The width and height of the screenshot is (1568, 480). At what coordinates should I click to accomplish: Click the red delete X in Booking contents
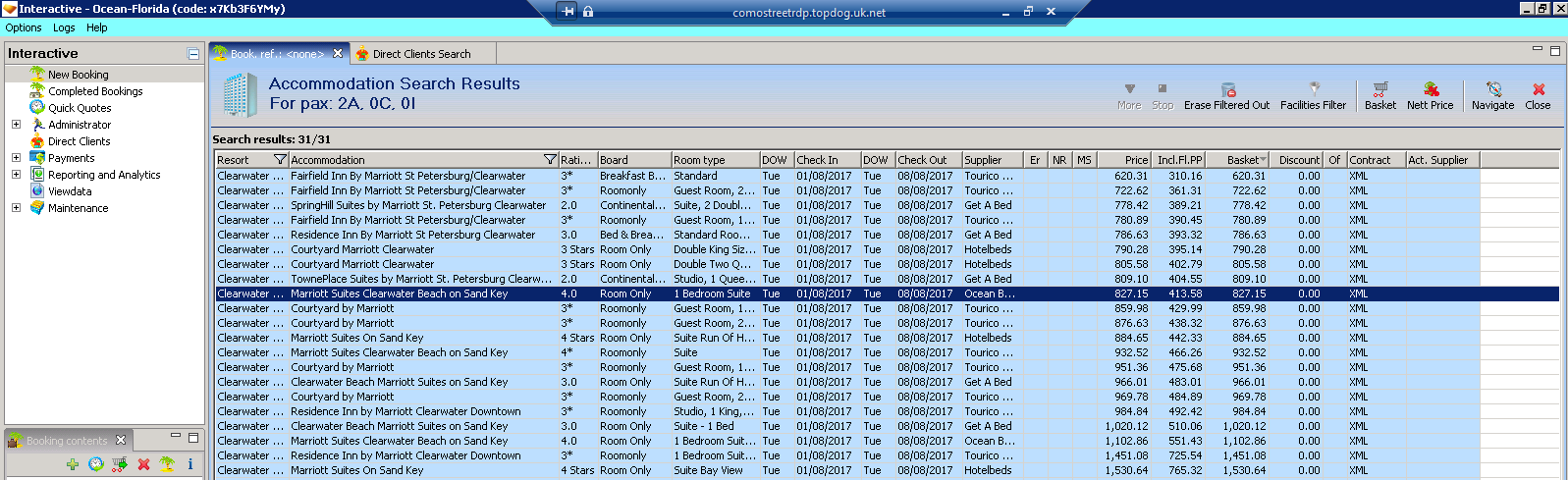[x=143, y=464]
